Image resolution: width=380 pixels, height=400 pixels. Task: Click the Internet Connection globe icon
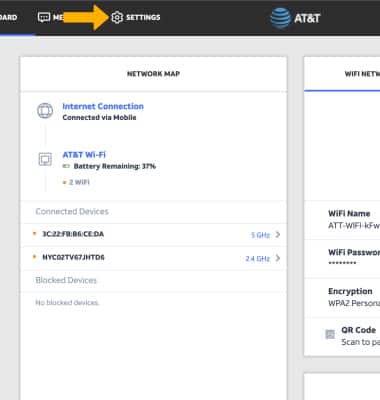pyautogui.click(x=45, y=111)
